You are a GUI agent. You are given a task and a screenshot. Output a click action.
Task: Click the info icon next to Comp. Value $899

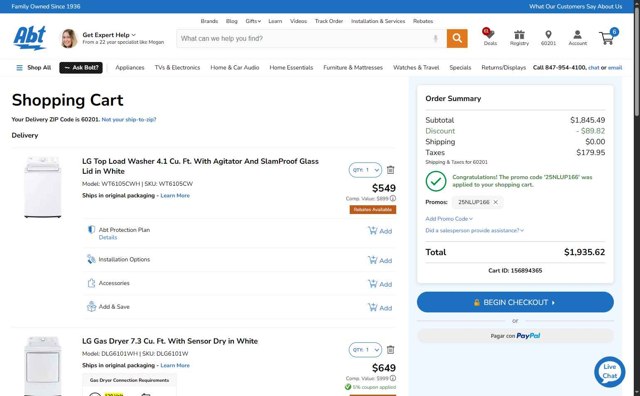pos(393,198)
